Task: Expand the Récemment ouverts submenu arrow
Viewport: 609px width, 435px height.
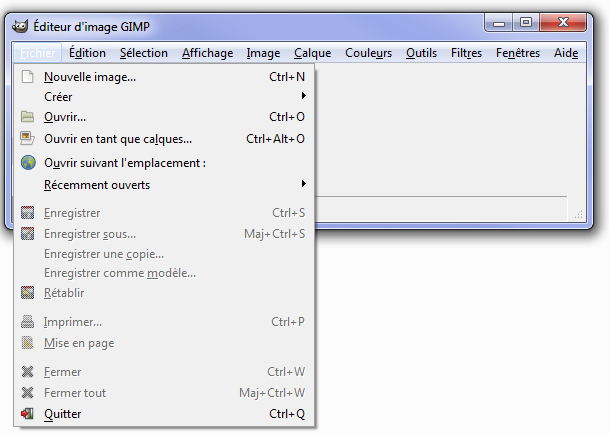Action: tap(304, 183)
